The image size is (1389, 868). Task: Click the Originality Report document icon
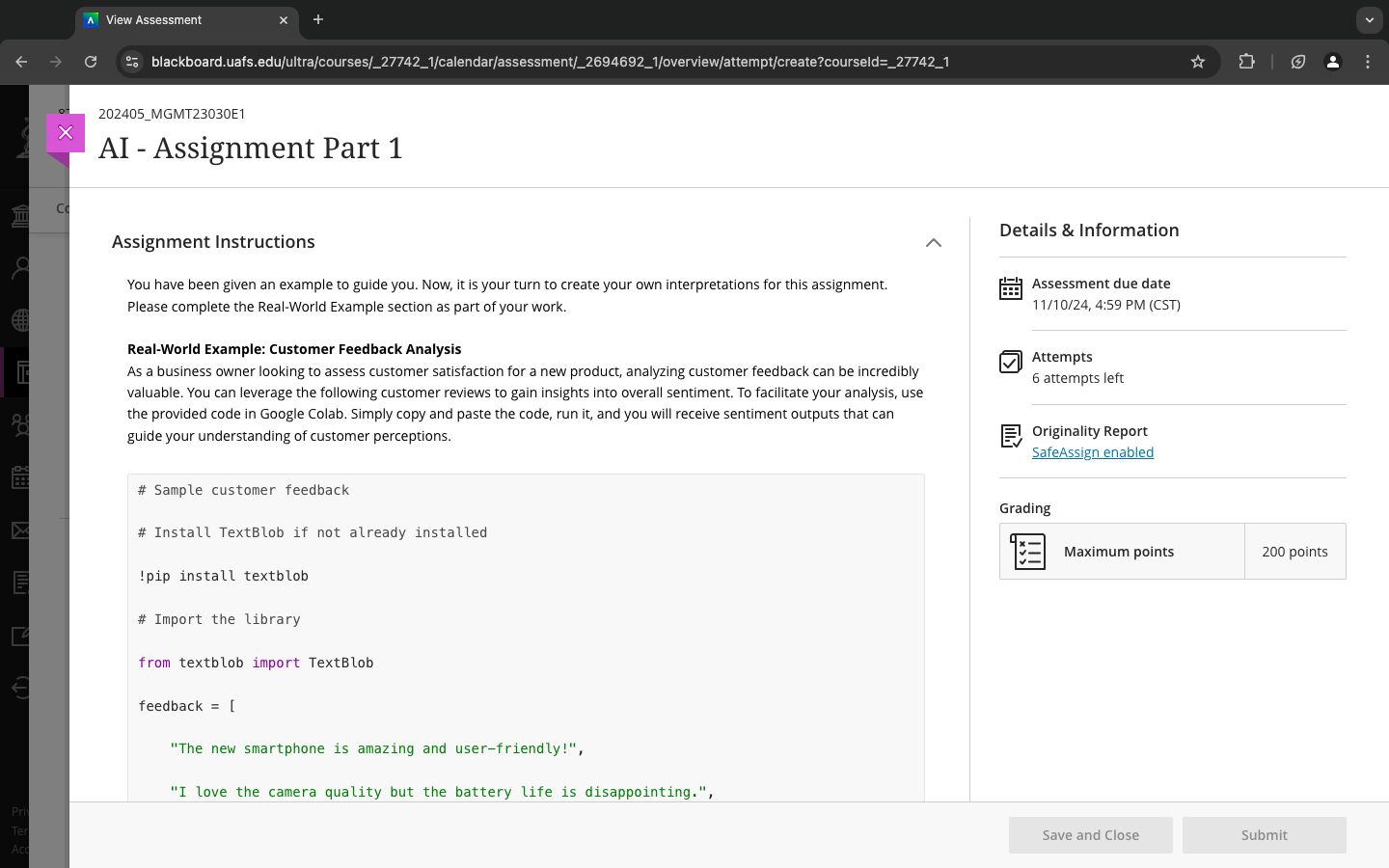click(1011, 436)
